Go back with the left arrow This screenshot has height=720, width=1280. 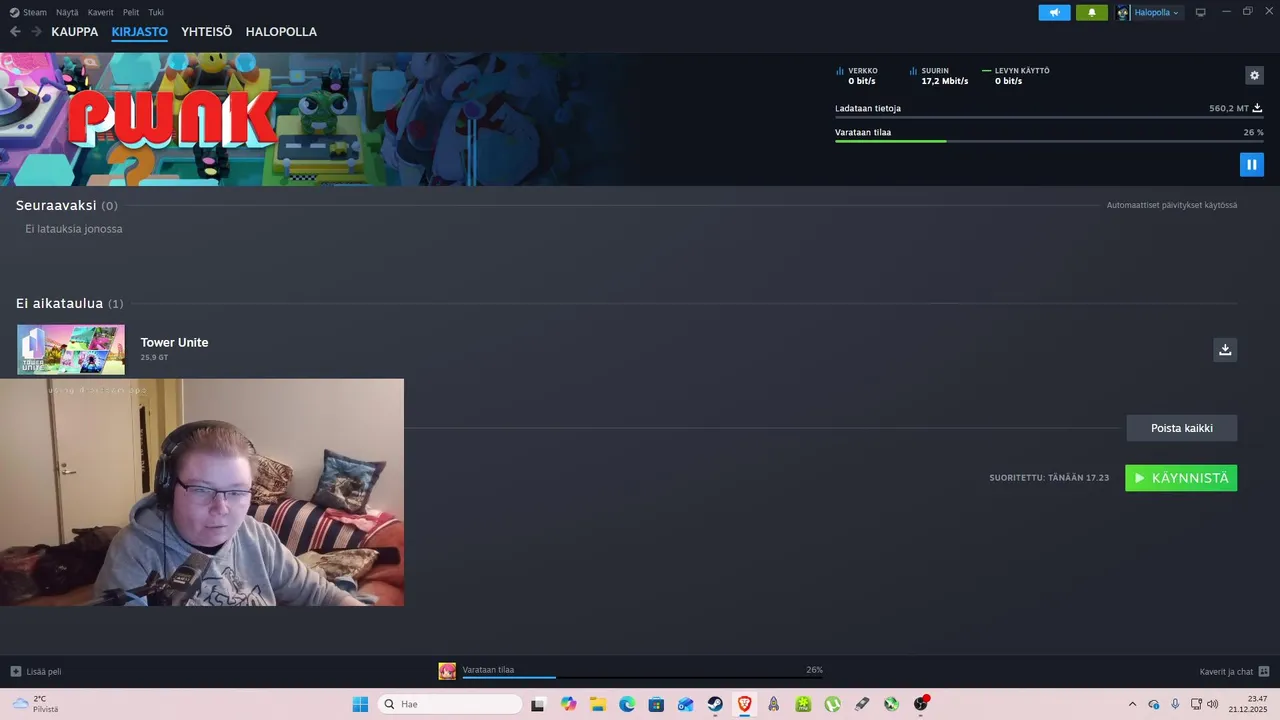pyautogui.click(x=15, y=32)
